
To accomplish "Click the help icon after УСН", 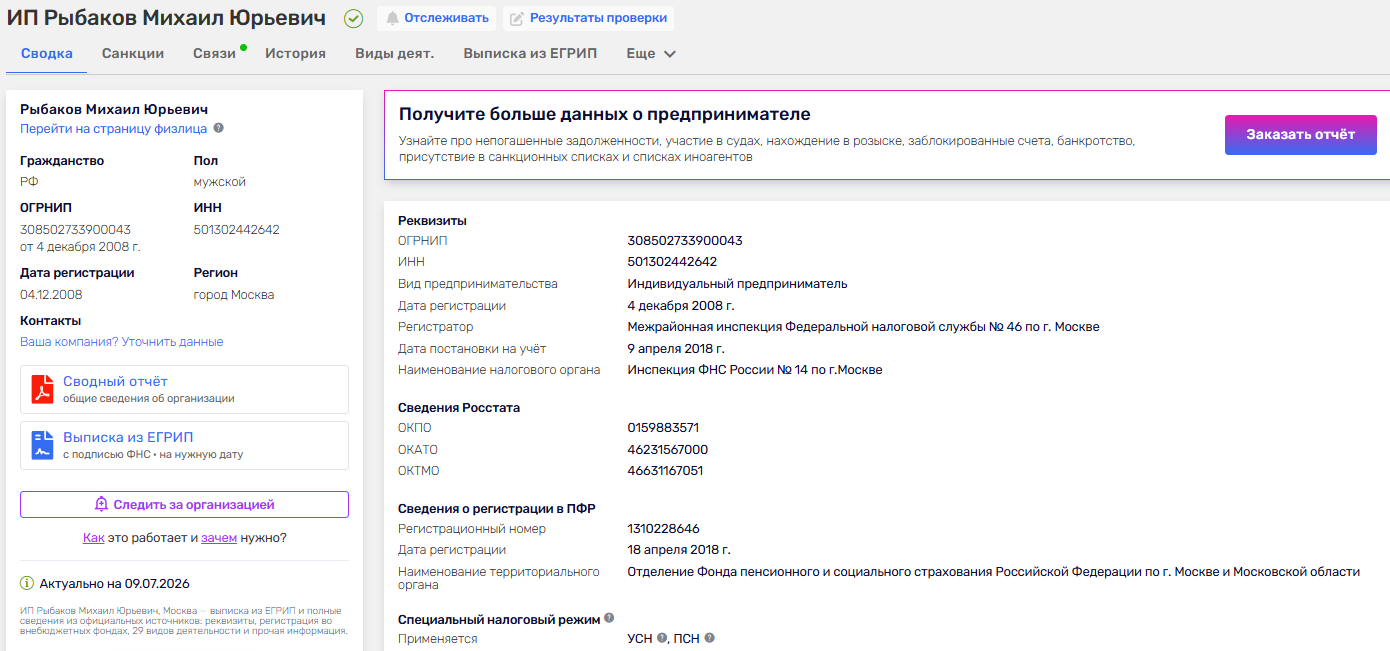I will [662, 638].
